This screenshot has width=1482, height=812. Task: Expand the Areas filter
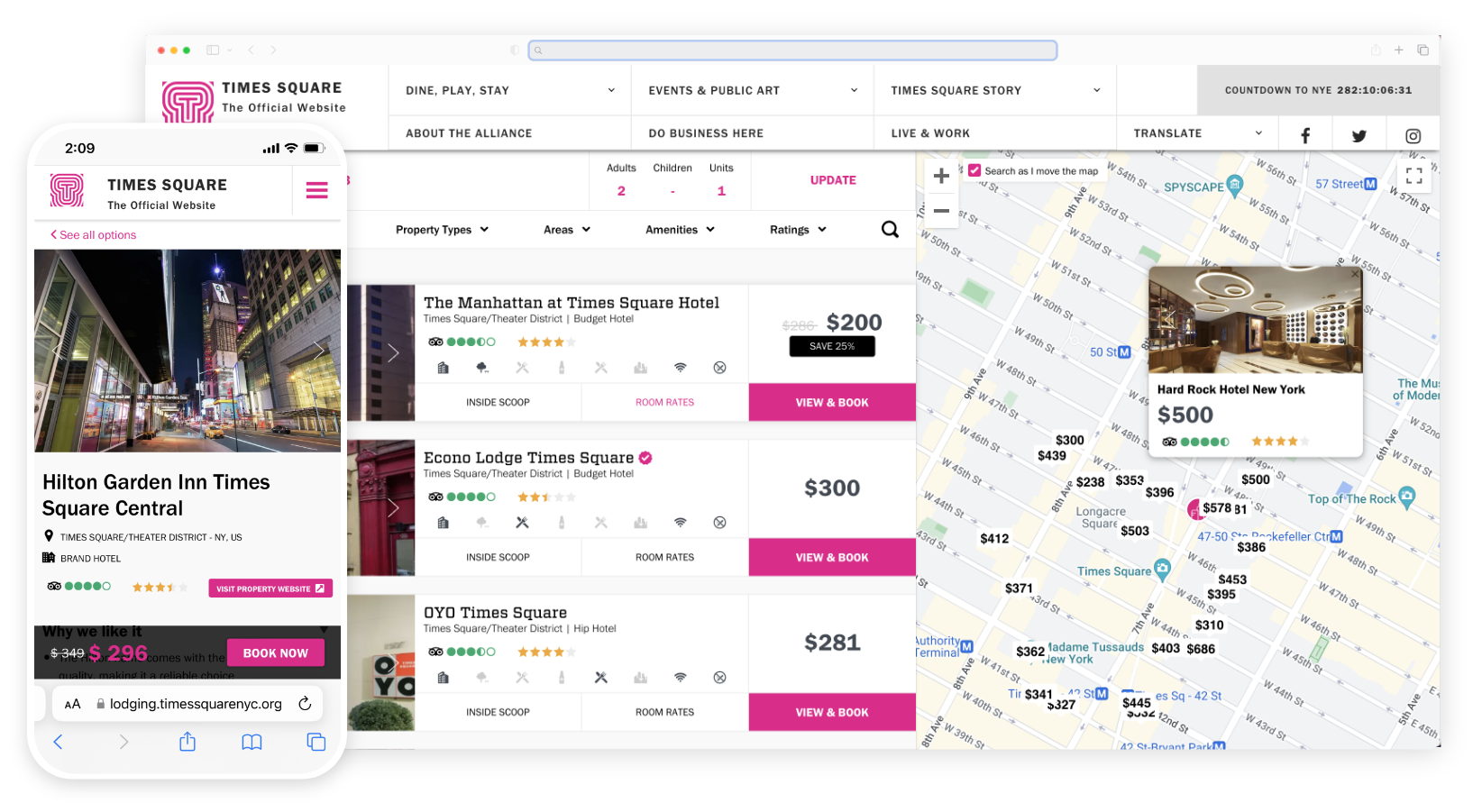[567, 230]
